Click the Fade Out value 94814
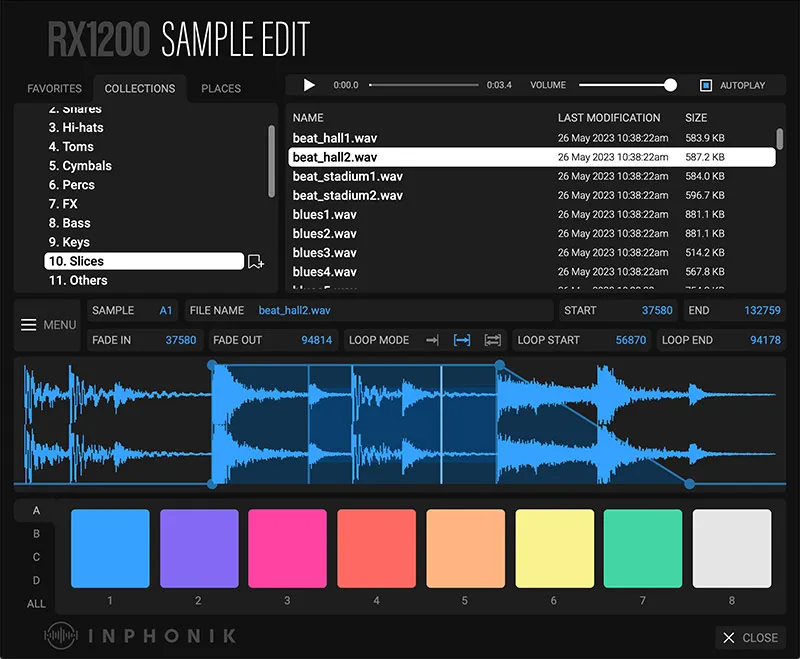 (316, 340)
